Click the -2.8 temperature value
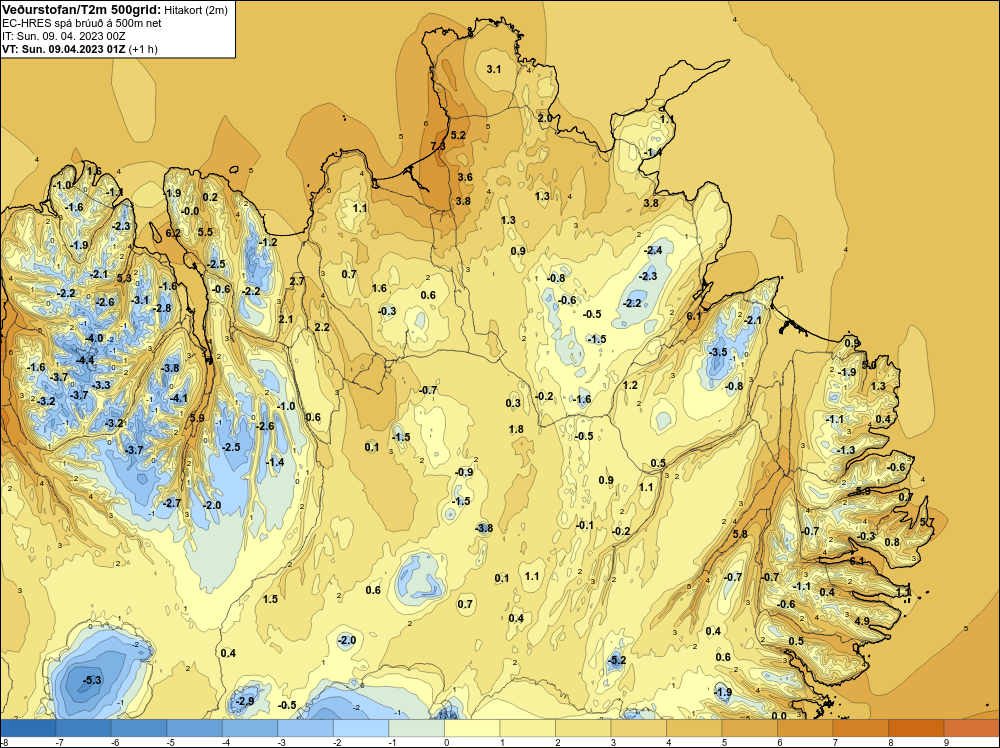Image resolution: width=1000 pixels, height=748 pixels. pos(162,308)
